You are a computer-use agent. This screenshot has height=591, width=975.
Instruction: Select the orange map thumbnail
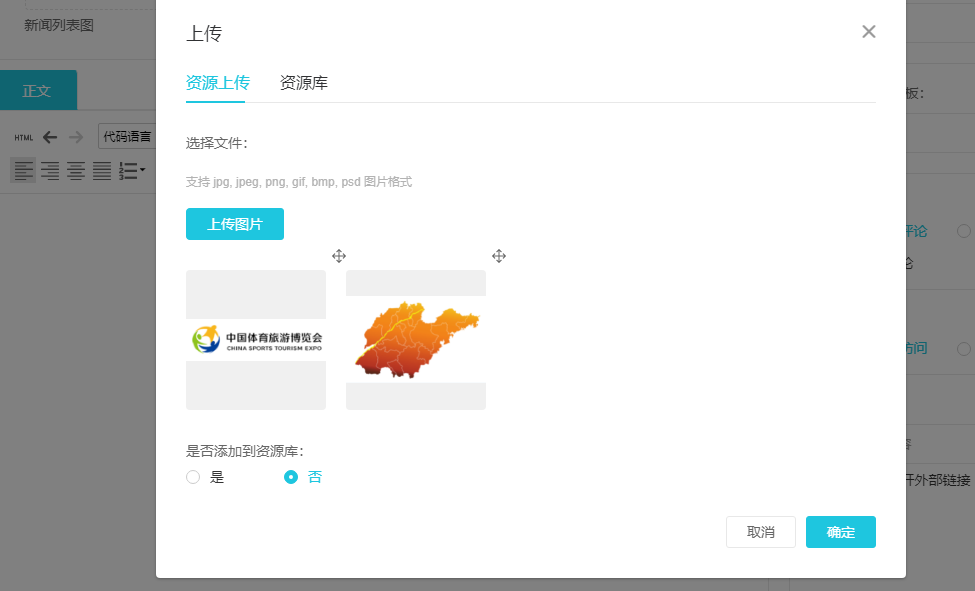pyautogui.click(x=416, y=340)
